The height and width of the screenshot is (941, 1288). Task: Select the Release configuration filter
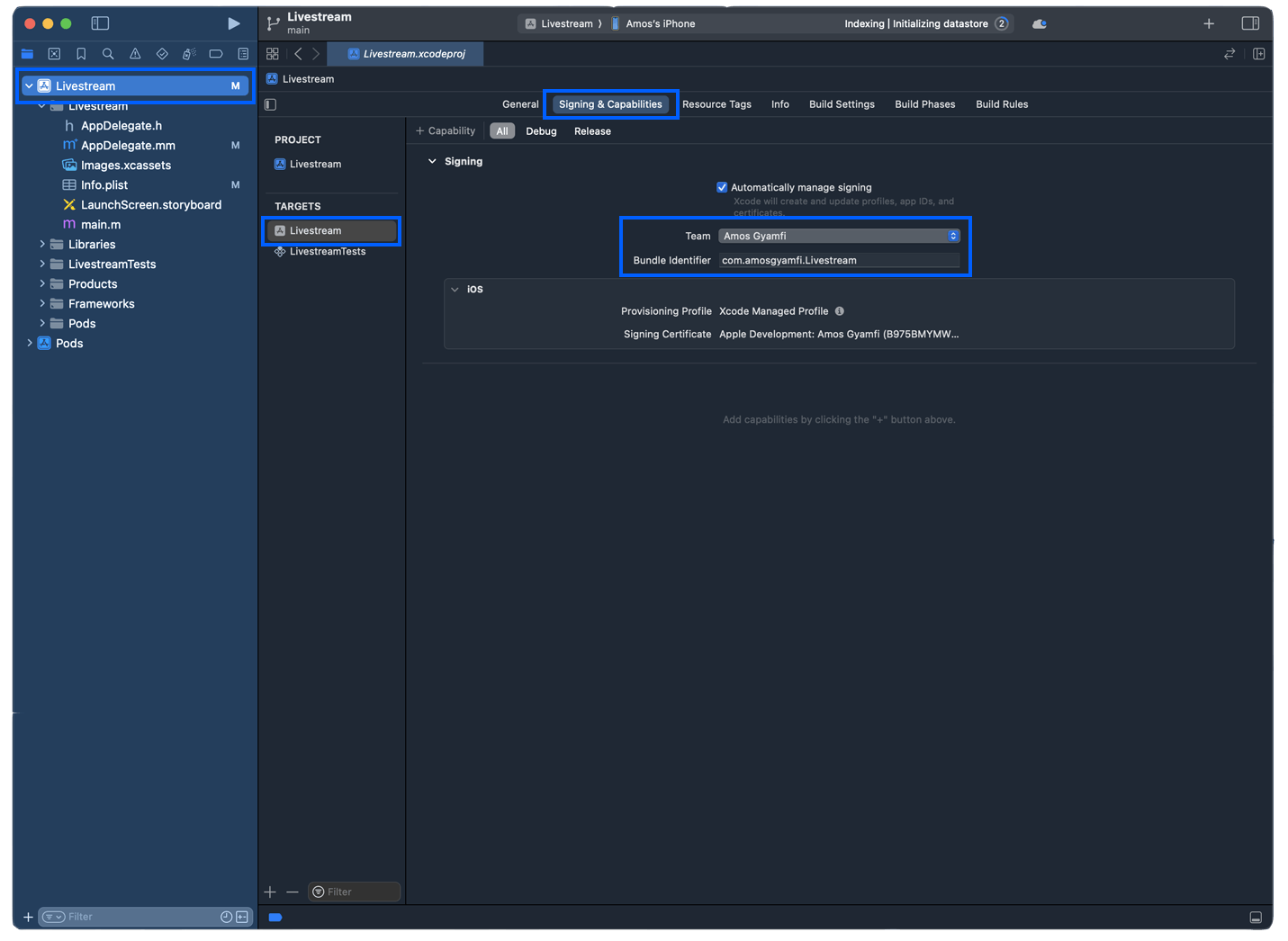(592, 131)
